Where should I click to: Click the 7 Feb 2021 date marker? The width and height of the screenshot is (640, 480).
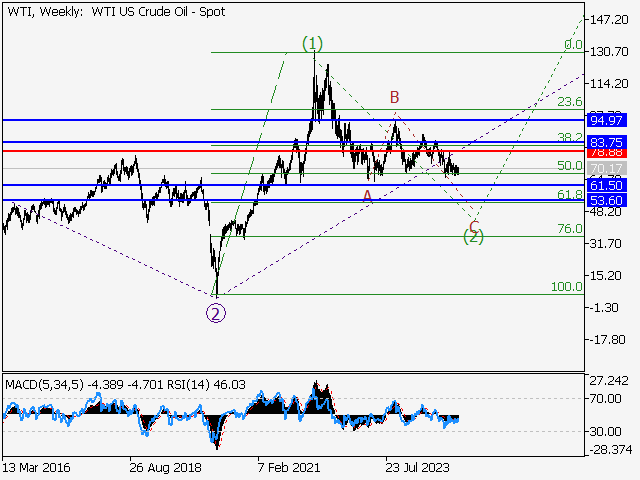288,466
